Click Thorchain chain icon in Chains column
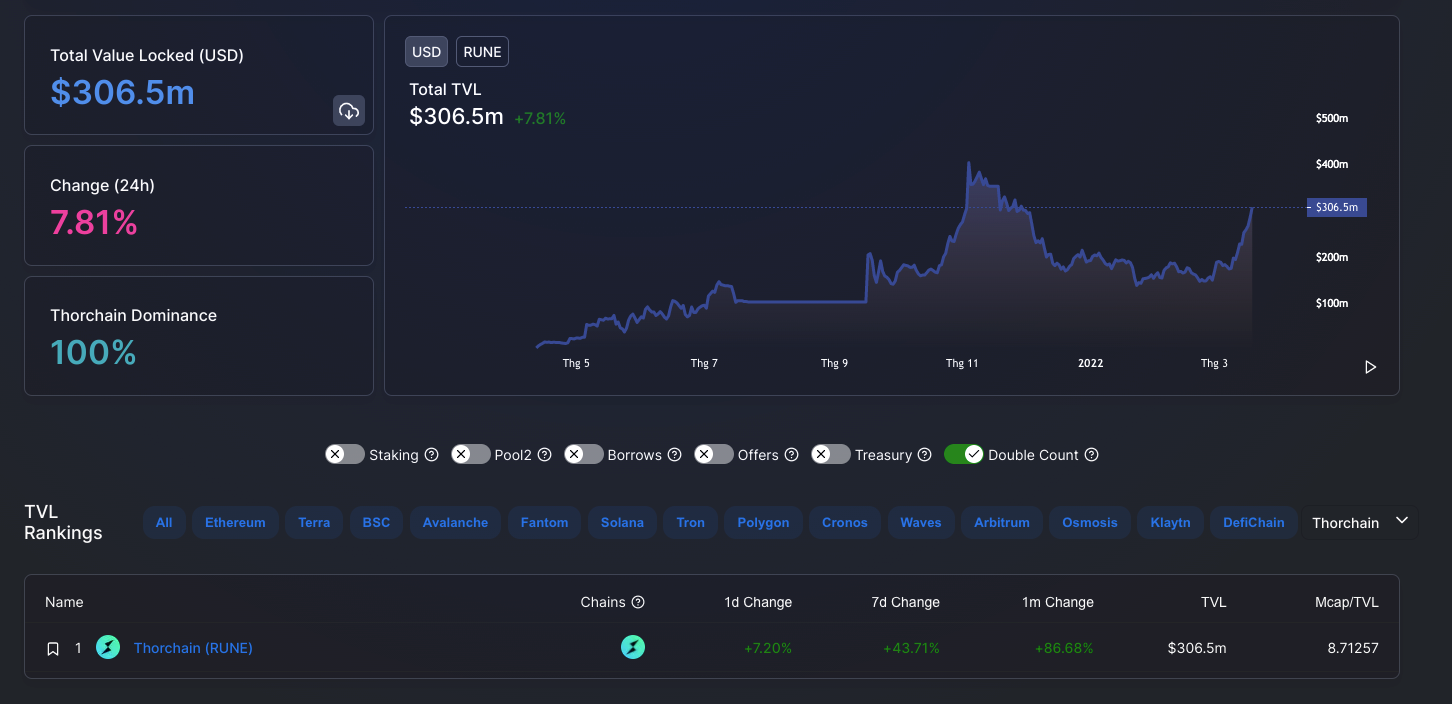1452x704 pixels. click(633, 648)
